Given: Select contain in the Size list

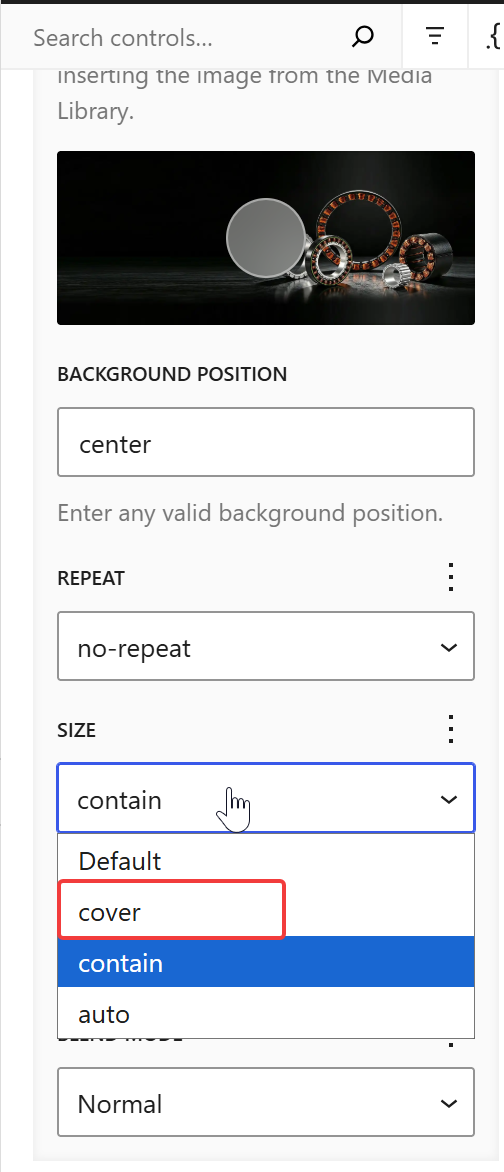Looking at the screenshot, I should [x=265, y=962].
